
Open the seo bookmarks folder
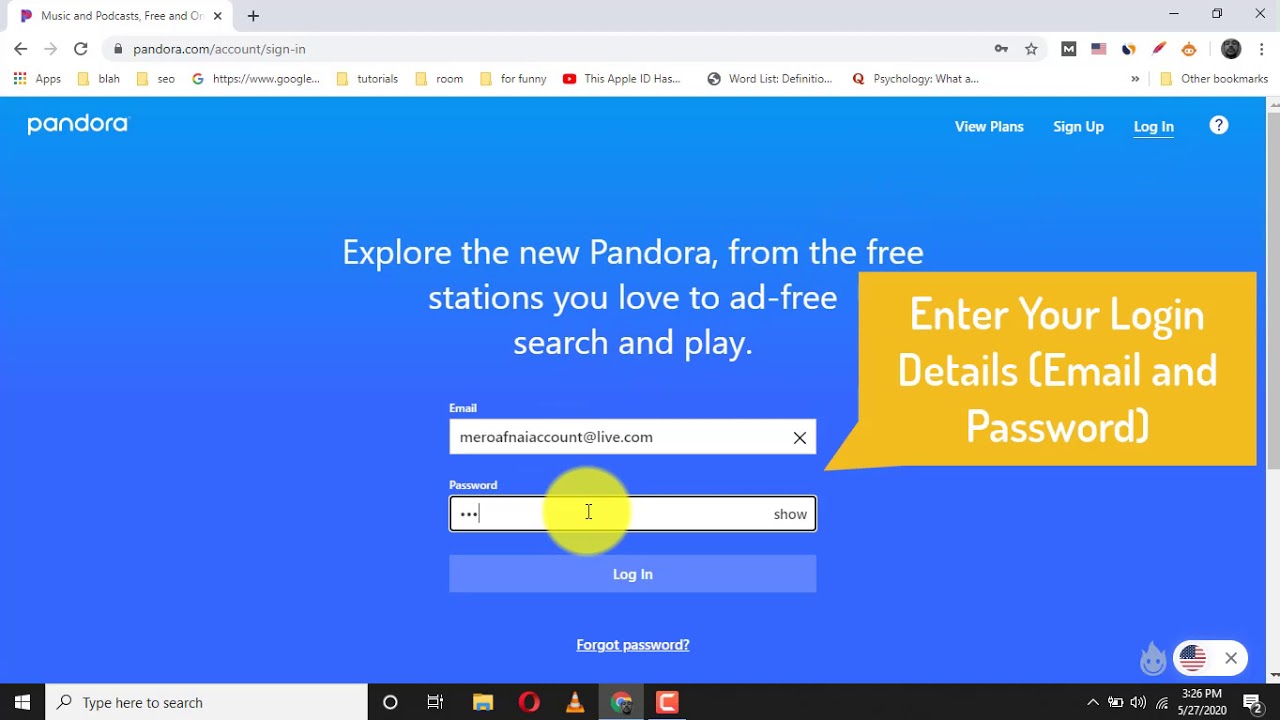coord(155,79)
